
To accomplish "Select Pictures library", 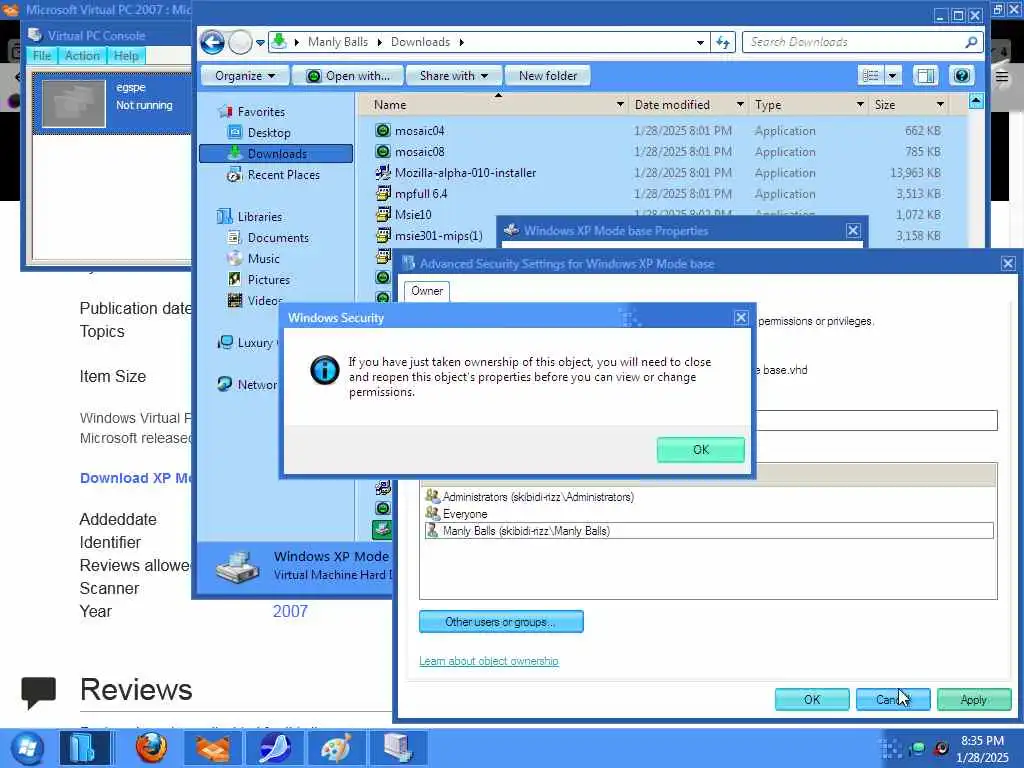I will point(268,280).
